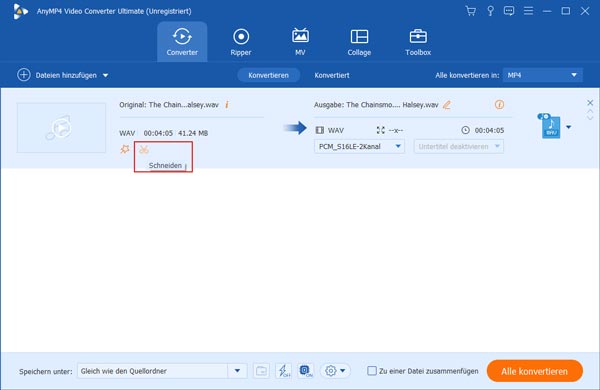The height and width of the screenshot is (390, 600).
Task: Check Zu einer Datei zusammenfügen
Action: (x=372, y=370)
